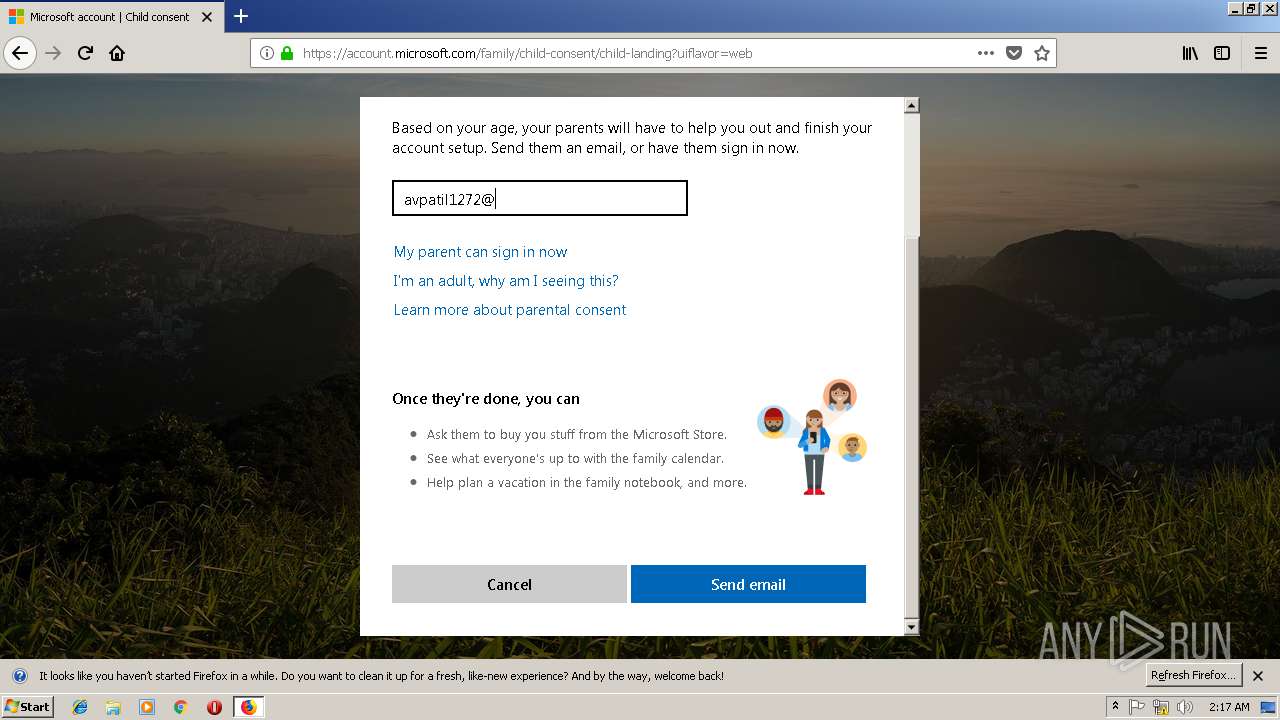This screenshot has width=1280, height=720.
Task: Open page actions three-dot menu
Action: 986,53
